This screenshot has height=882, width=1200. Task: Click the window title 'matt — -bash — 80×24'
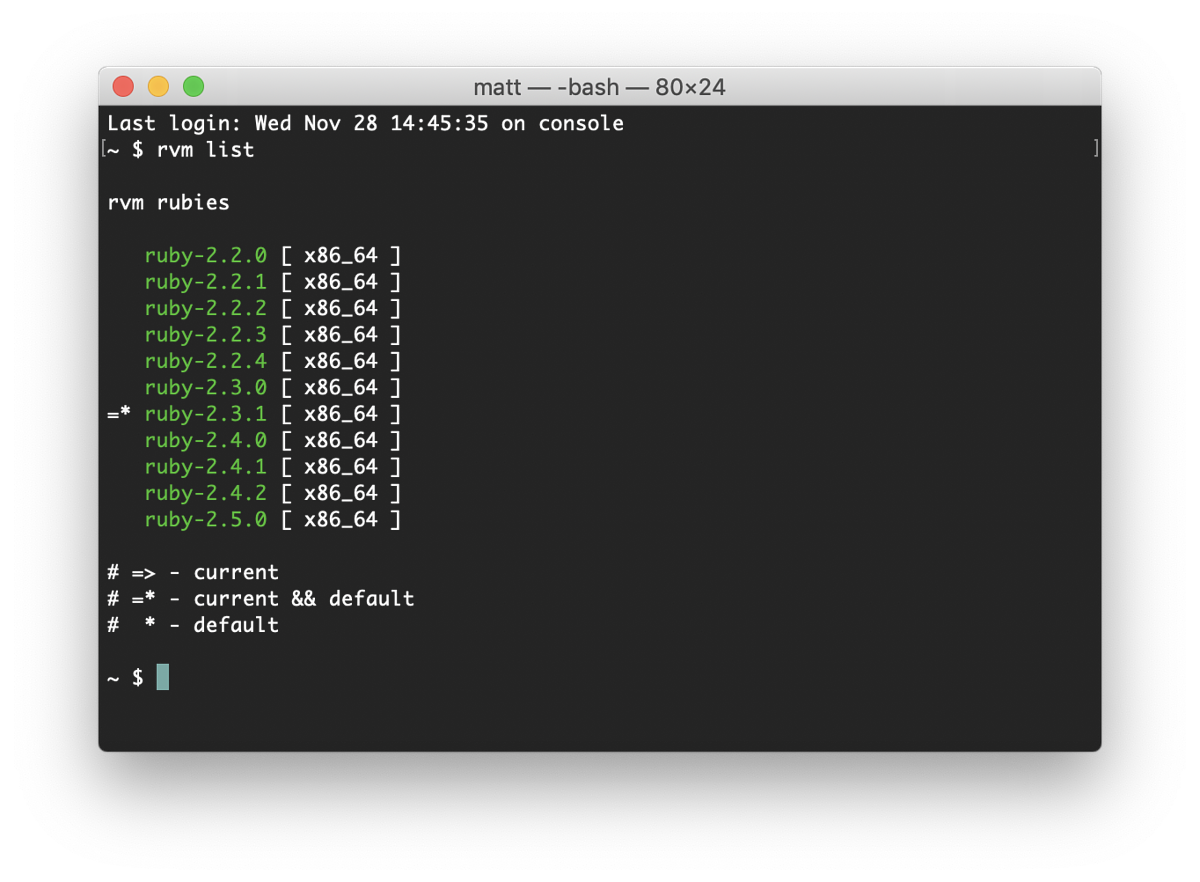600,86
